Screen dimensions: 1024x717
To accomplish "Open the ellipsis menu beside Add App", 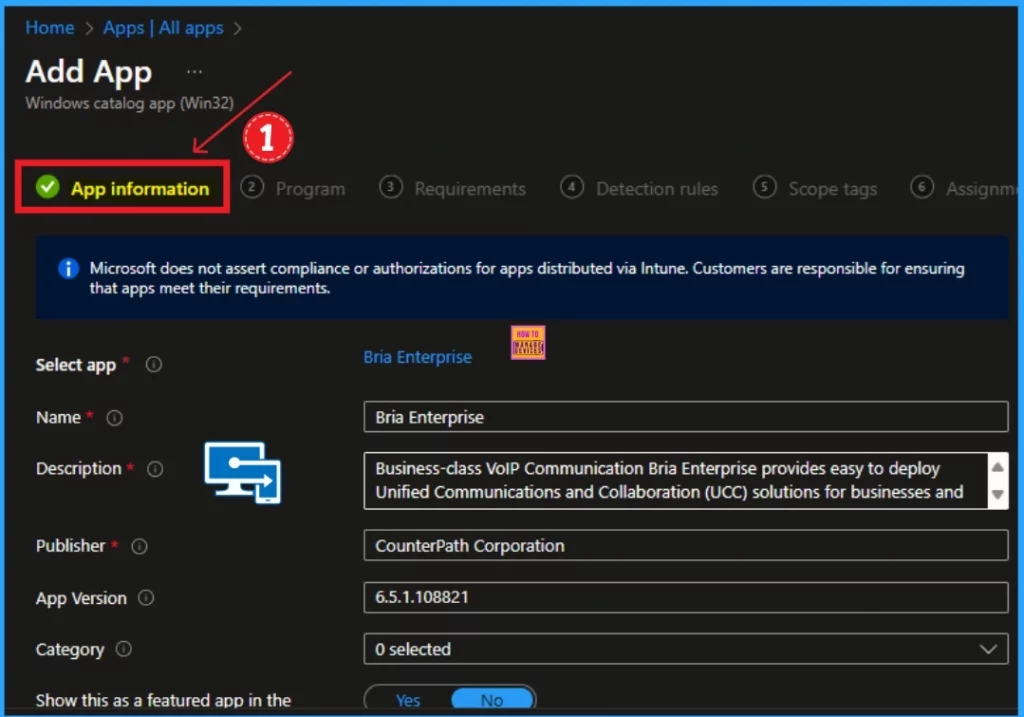I will click(x=194, y=72).
